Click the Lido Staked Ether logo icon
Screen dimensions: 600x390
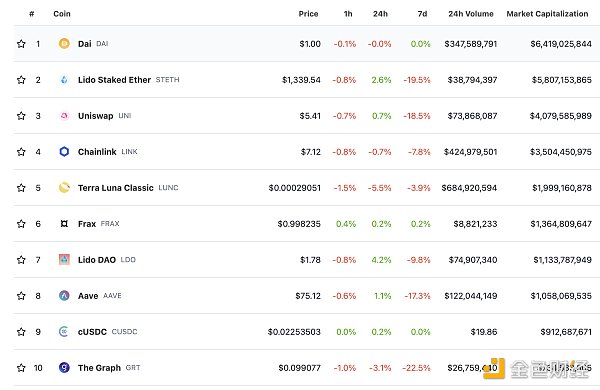coord(64,80)
